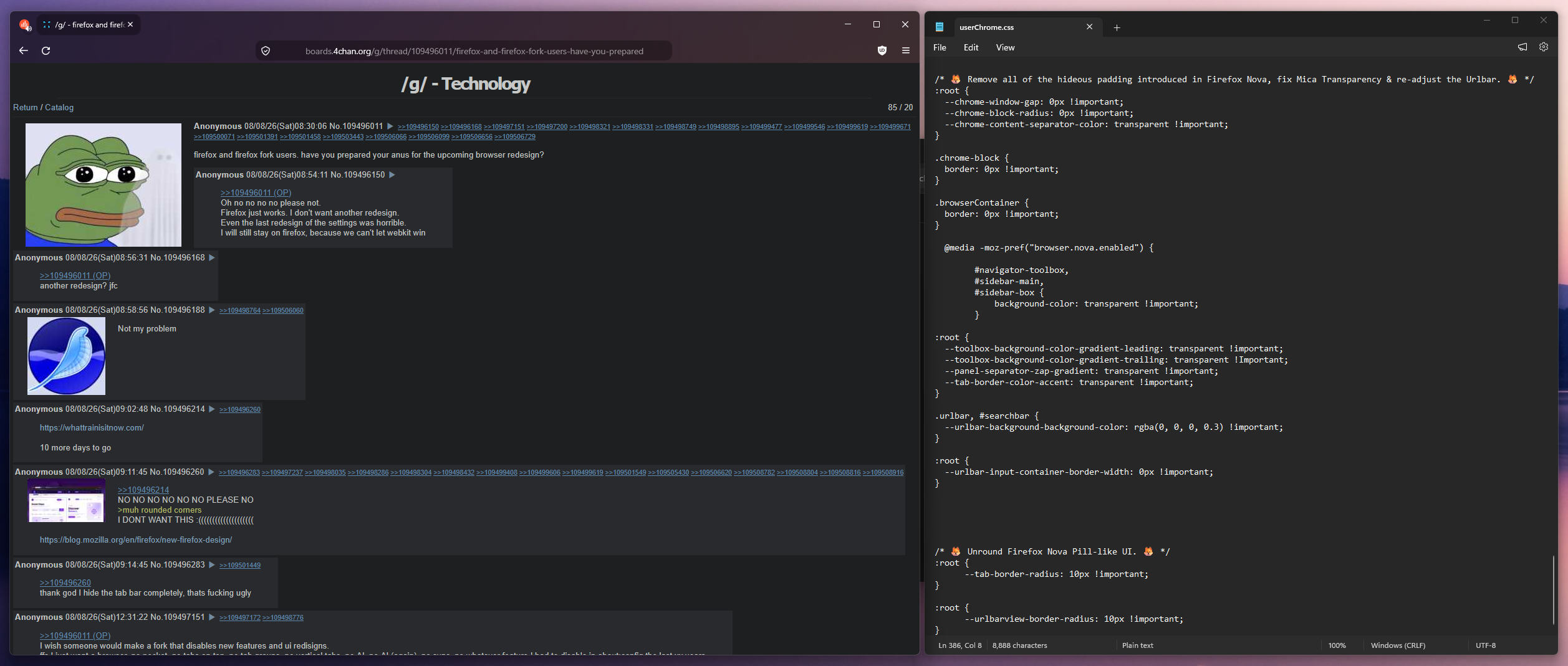Click post number No.109496188

point(178,310)
